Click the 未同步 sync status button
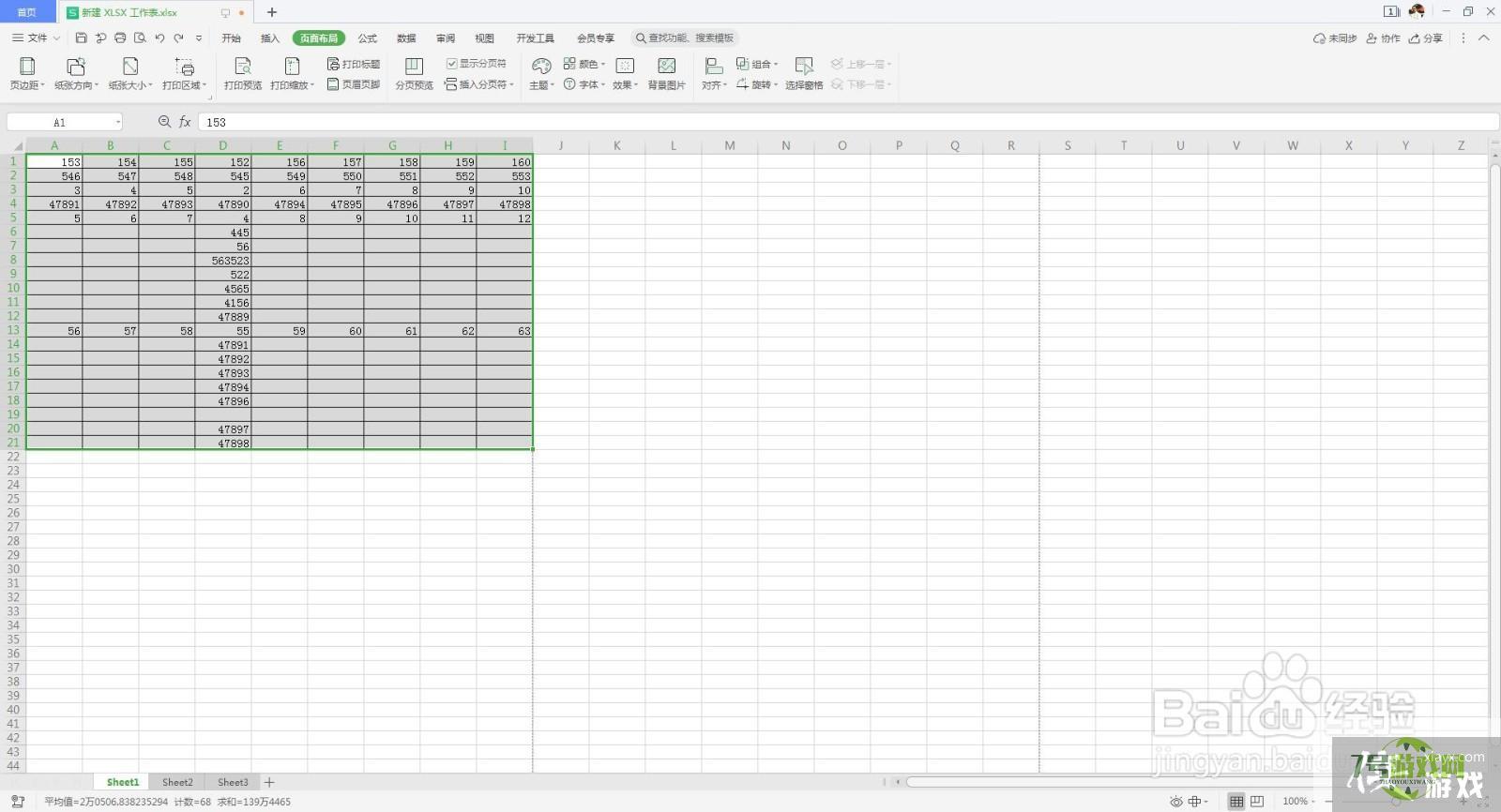 (1335, 38)
